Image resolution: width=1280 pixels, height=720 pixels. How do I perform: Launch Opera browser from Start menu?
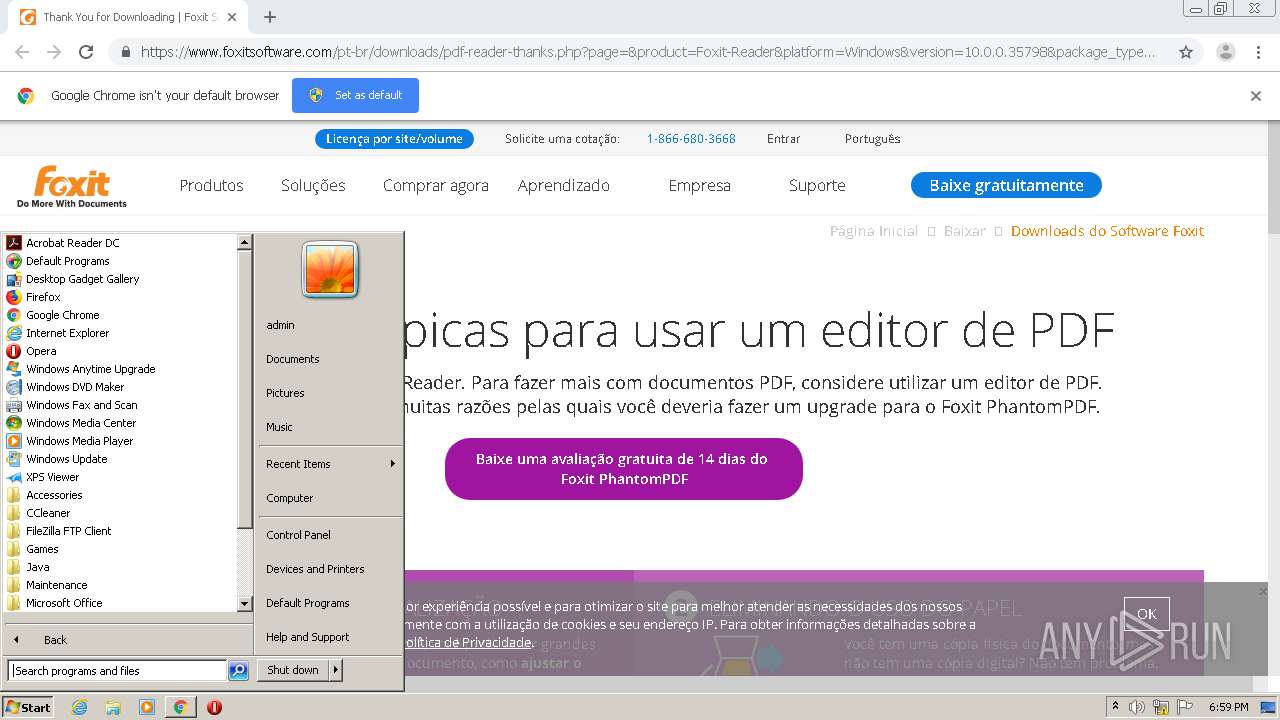[41, 351]
